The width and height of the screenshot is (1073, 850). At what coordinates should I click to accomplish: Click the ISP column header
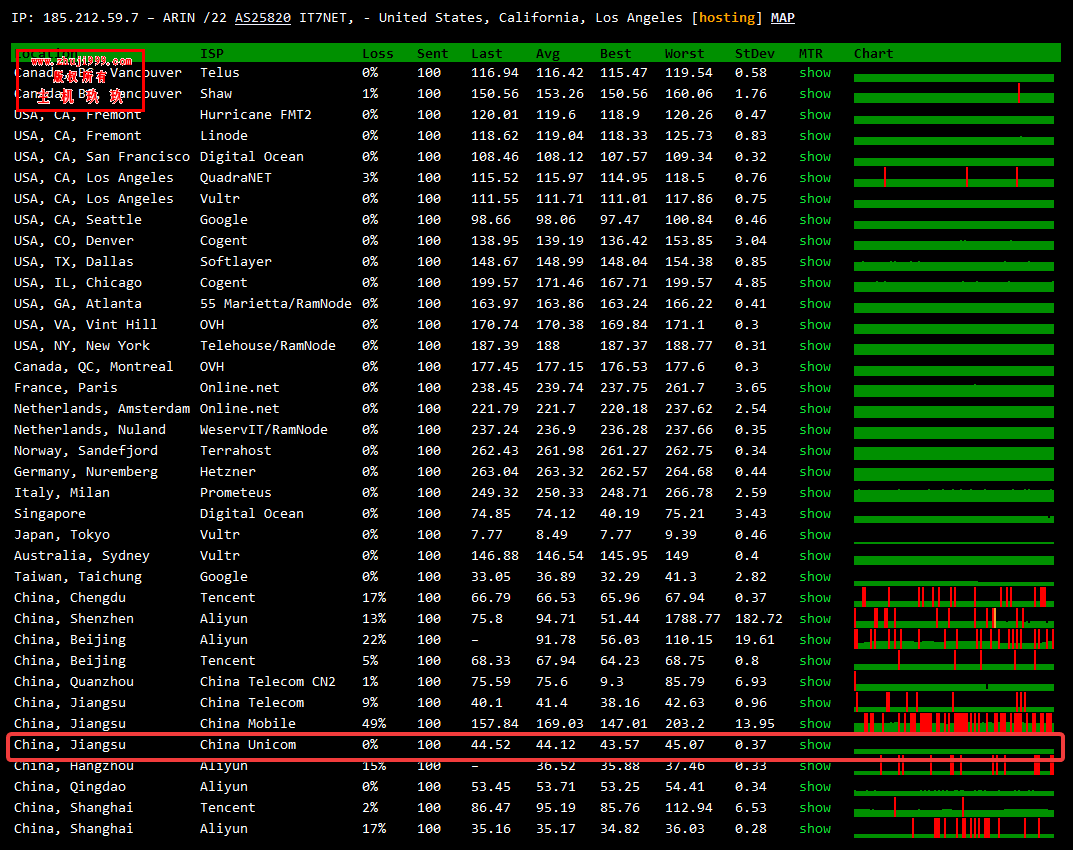click(211, 53)
